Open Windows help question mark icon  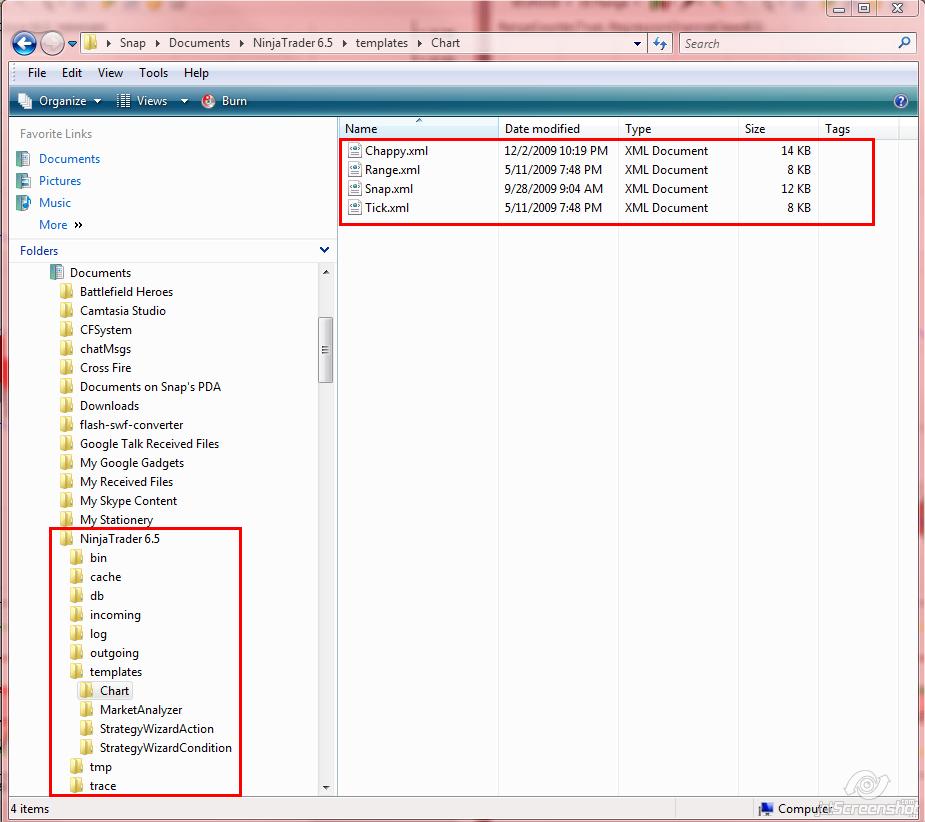[x=901, y=101]
